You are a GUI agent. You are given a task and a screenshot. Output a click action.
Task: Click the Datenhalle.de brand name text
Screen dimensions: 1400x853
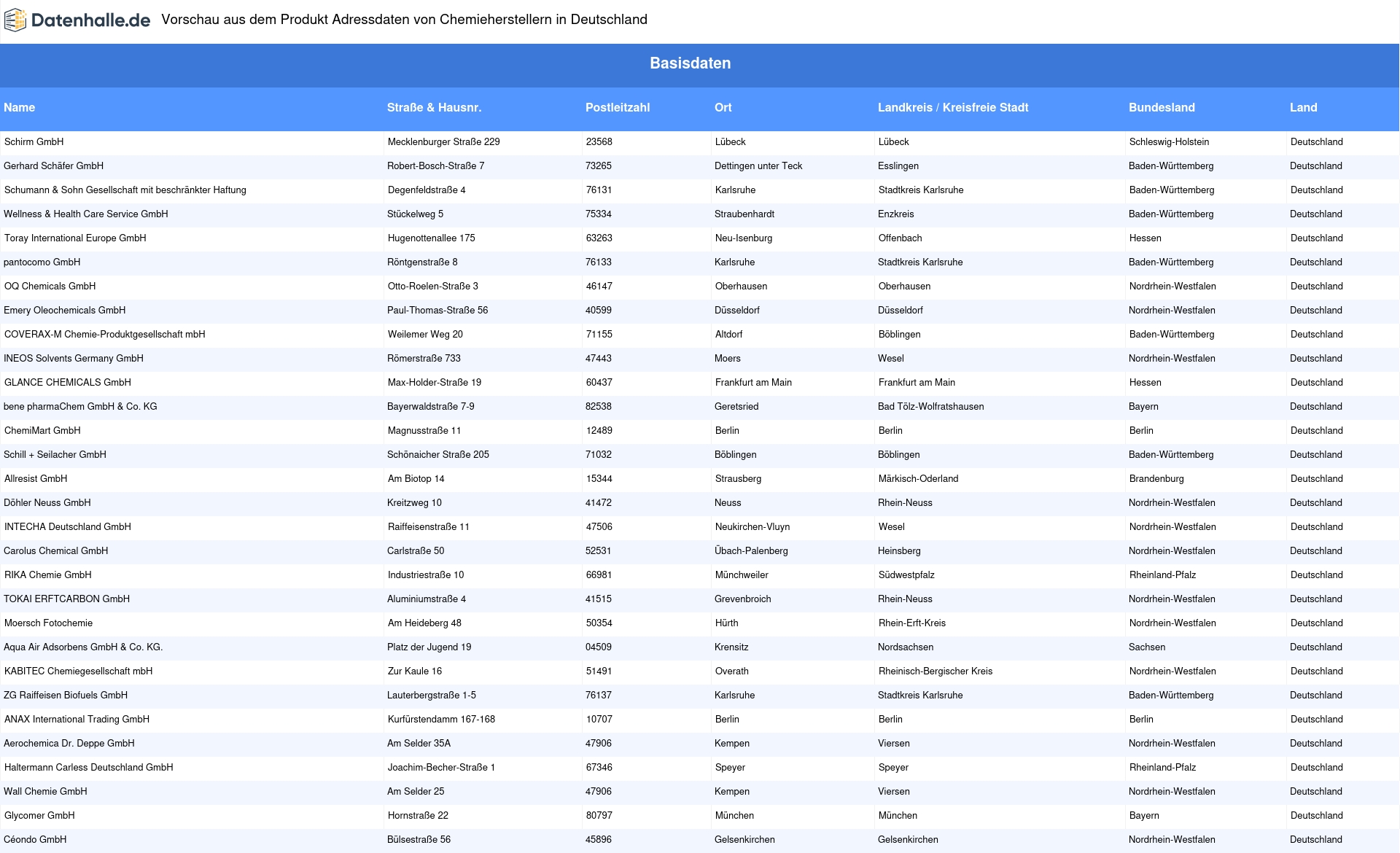pos(90,20)
